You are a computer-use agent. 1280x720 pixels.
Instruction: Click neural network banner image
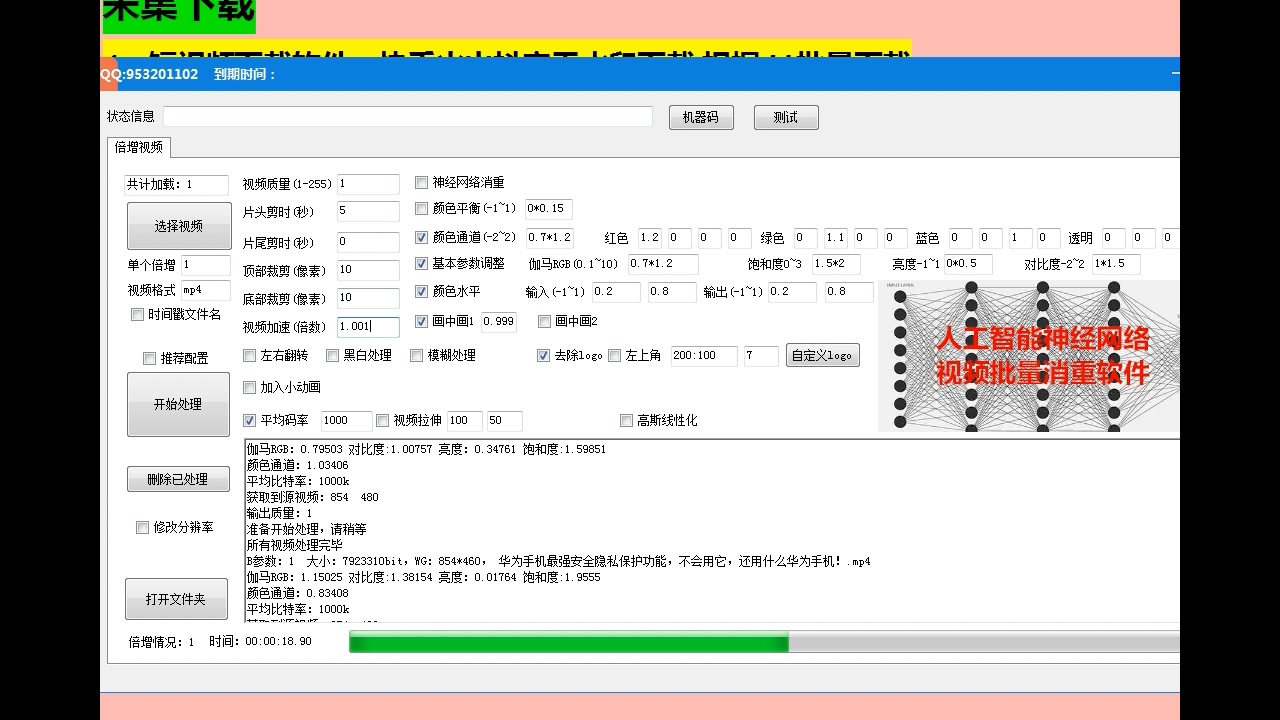point(1029,356)
